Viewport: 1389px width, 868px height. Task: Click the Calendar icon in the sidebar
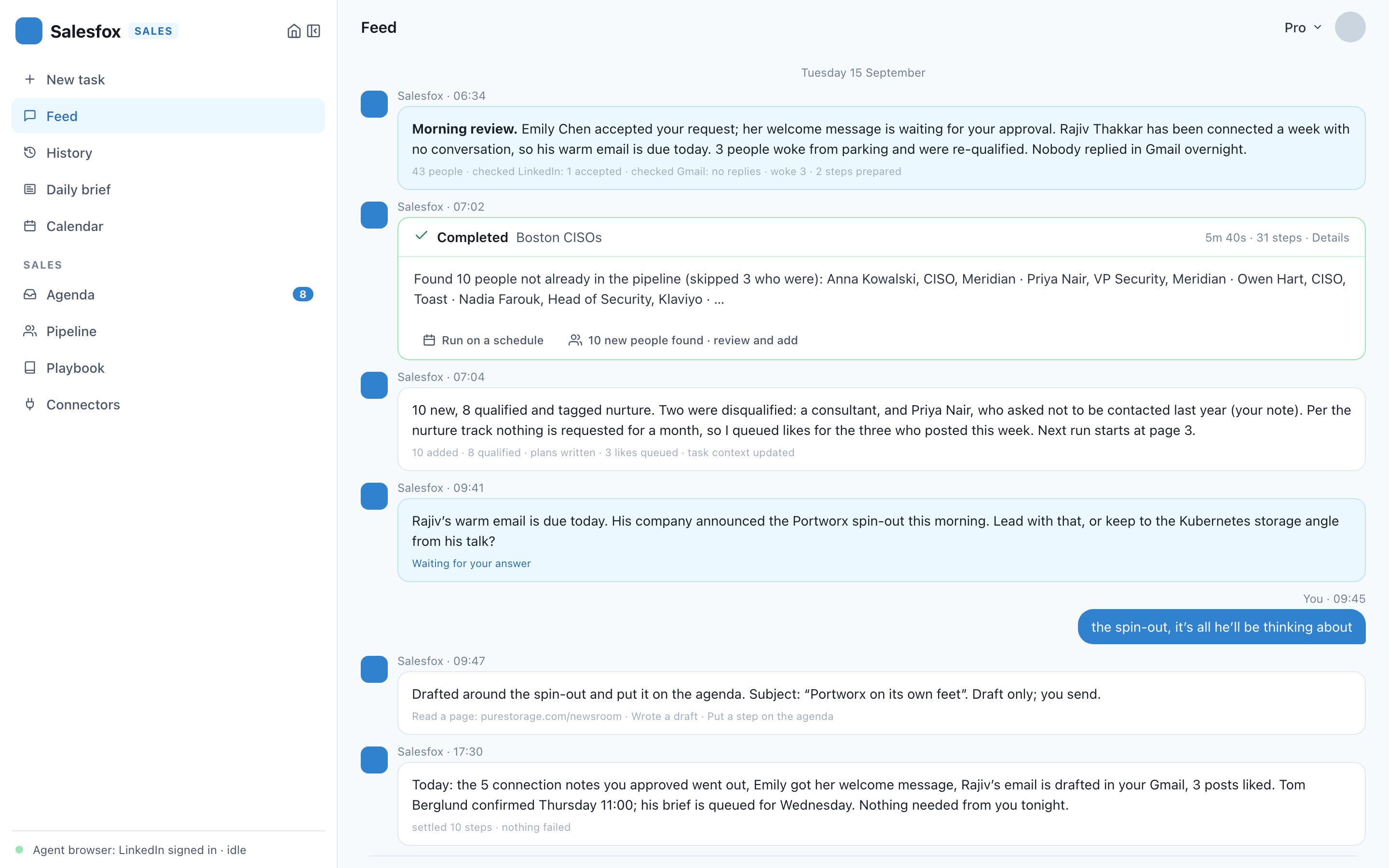point(30,226)
